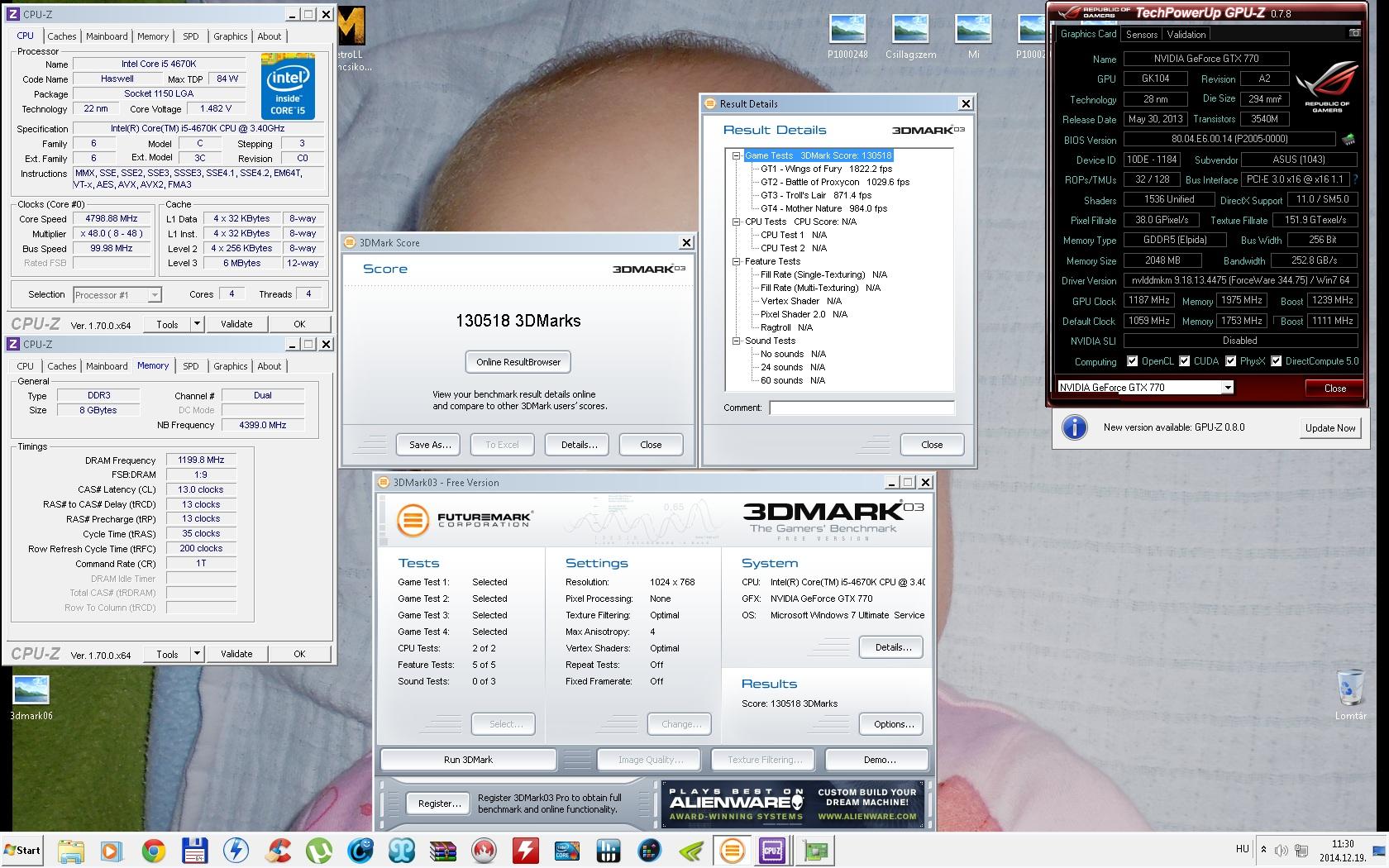Click the Comment input field
The width and height of the screenshot is (1389, 868).
(862, 408)
